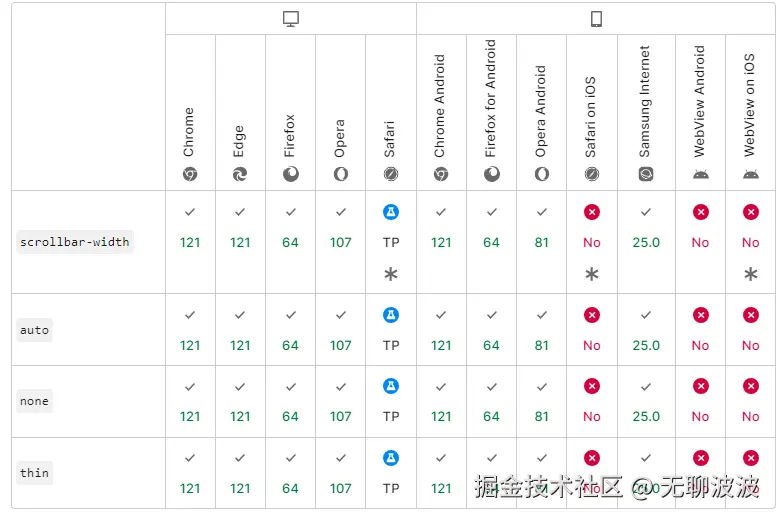Image resolution: width=776 pixels, height=517 pixels.
Task: Click the Chrome desktop browser icon
Action: click(190, 174)
